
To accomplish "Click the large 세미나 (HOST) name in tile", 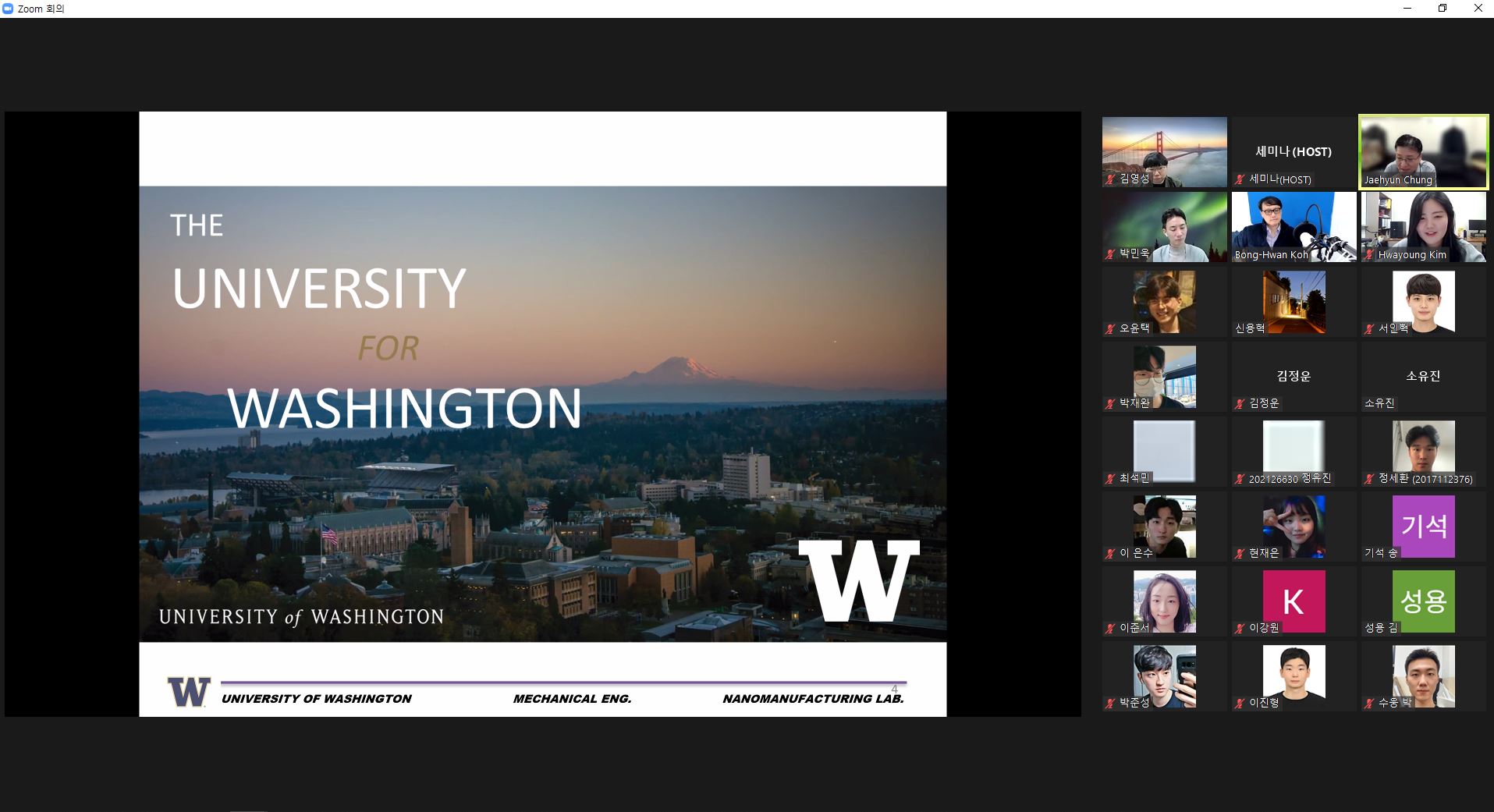I will pyautogui.click(x=1293, y=151).
